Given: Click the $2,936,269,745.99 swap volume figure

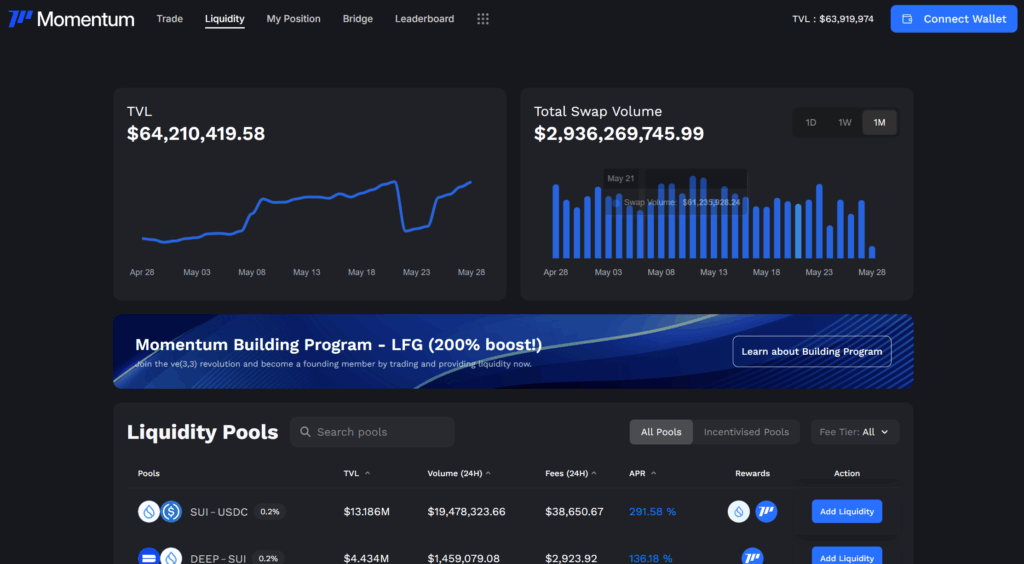Looking at the screenshot, I should click(619, 134).
